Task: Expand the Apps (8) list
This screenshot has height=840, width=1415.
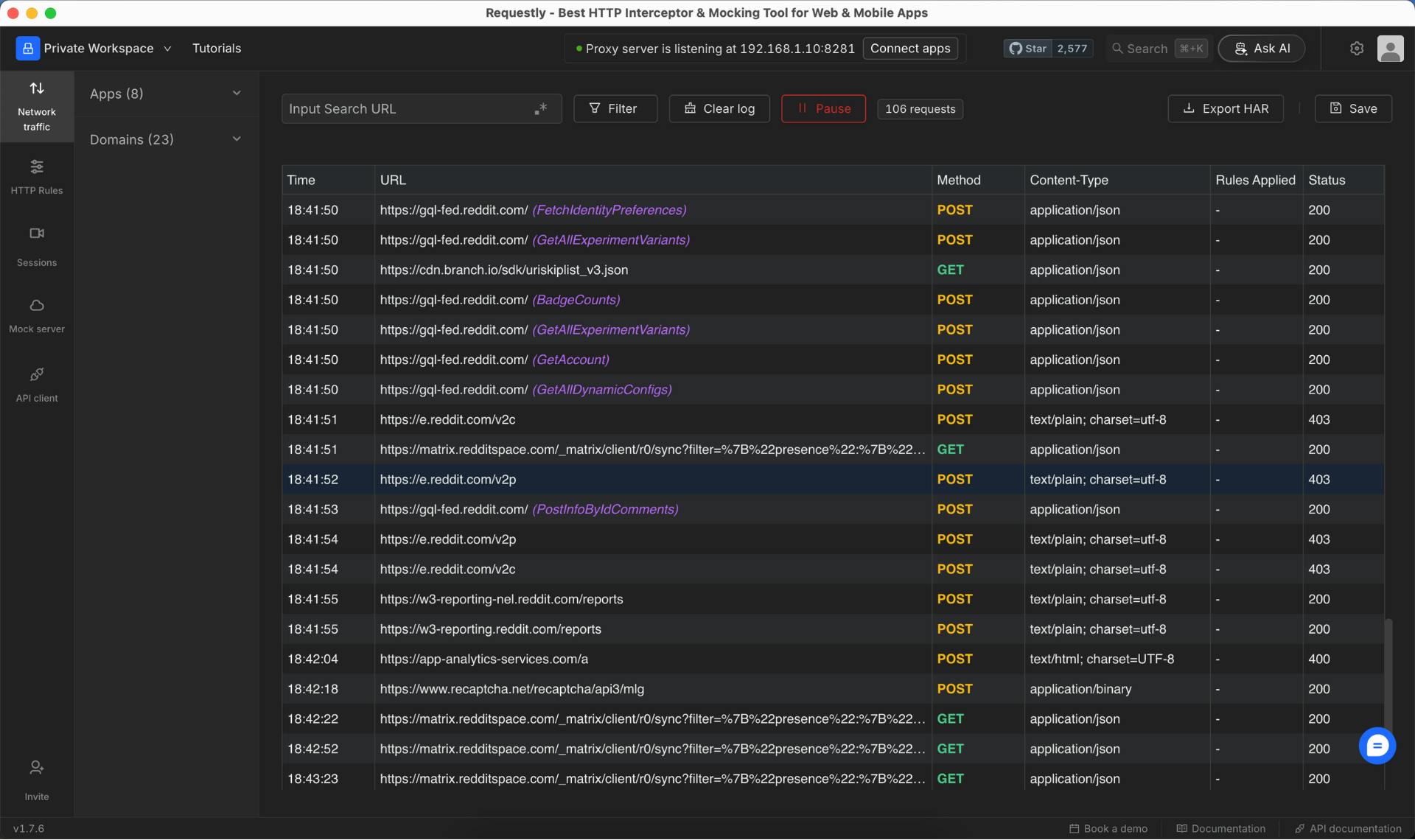Action: click(166, 94)
